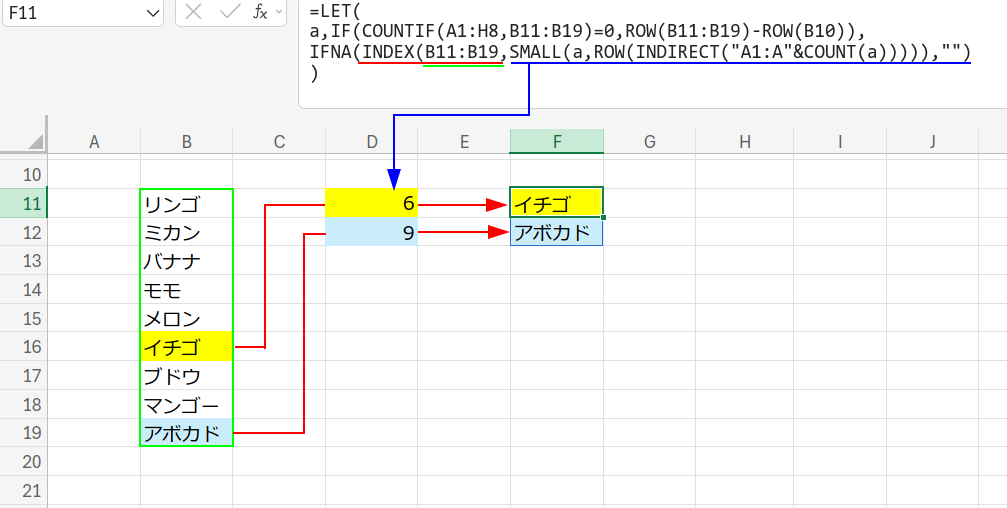The image size is (1007, 508).
Task: Select the light blue cell containing 9
Action: [372, 233]
